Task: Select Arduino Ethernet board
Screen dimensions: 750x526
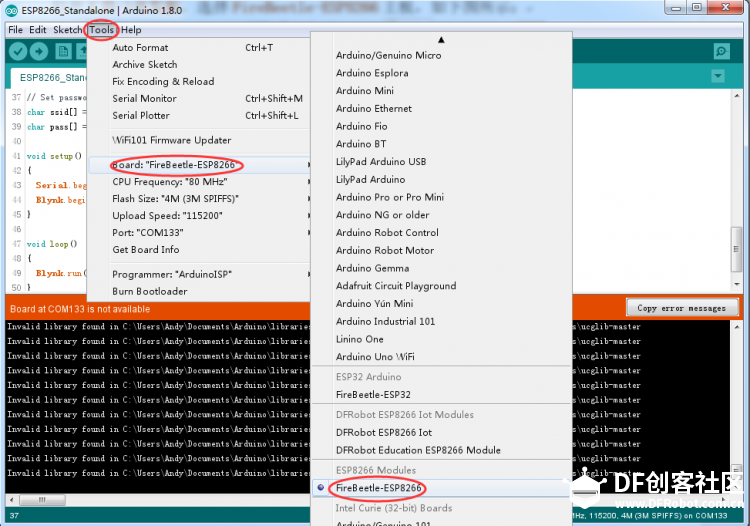Action: click(441, 109)
